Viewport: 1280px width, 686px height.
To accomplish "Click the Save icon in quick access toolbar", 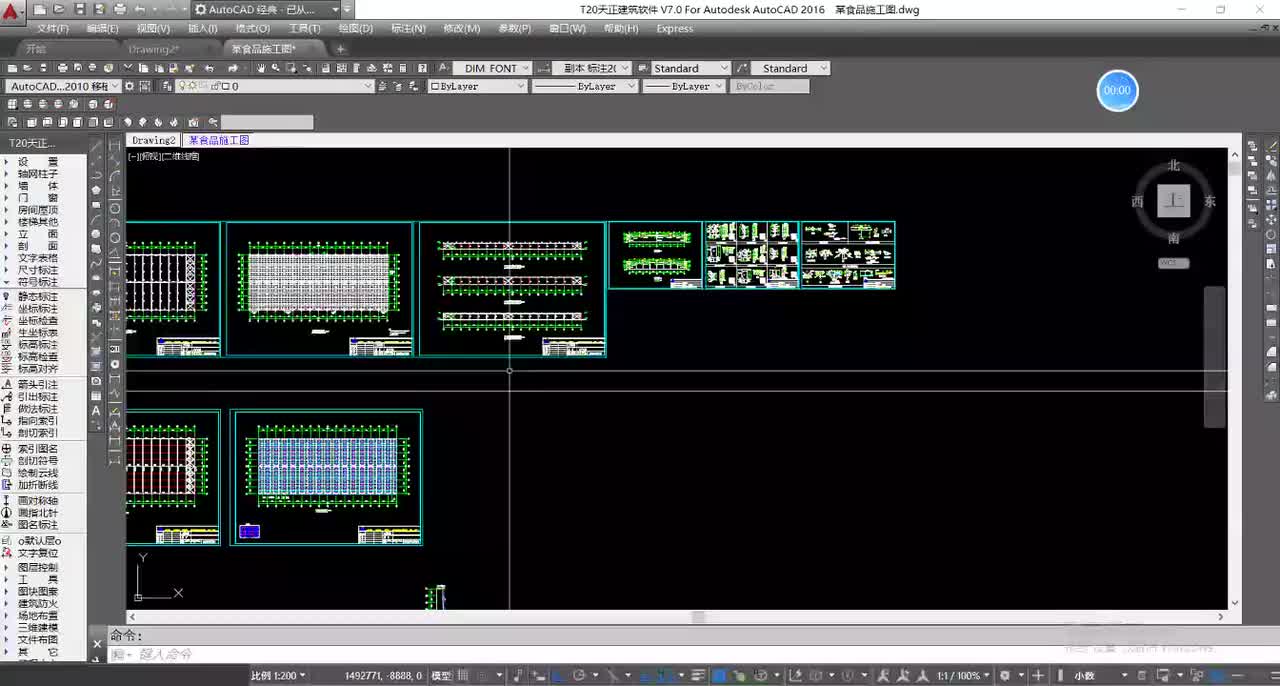I will click(x=80, y=9).
